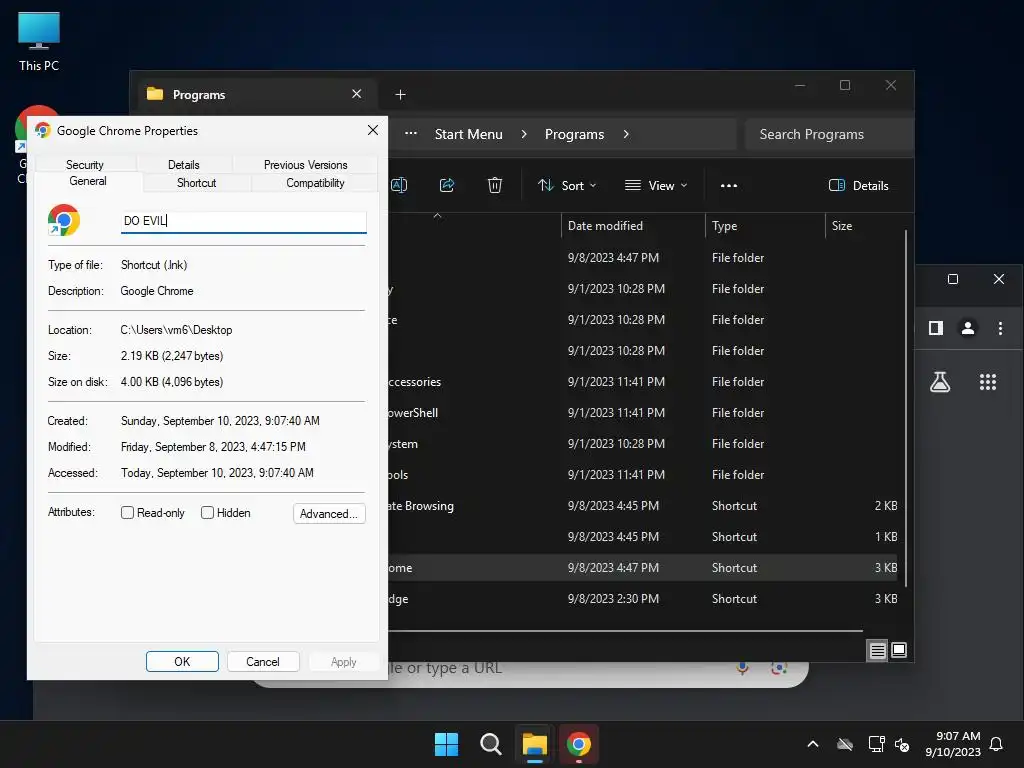
Task: Switch to the Details tab in Properties
Action: [184, 165]
